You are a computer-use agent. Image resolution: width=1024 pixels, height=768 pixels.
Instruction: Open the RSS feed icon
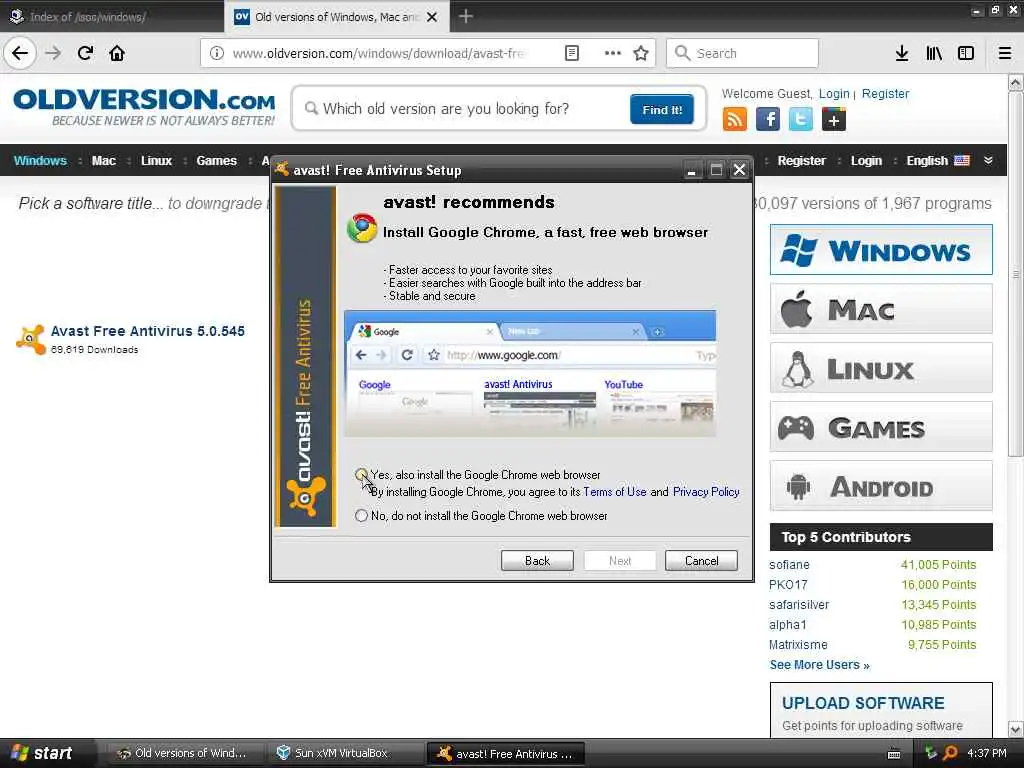coord(735,120)
